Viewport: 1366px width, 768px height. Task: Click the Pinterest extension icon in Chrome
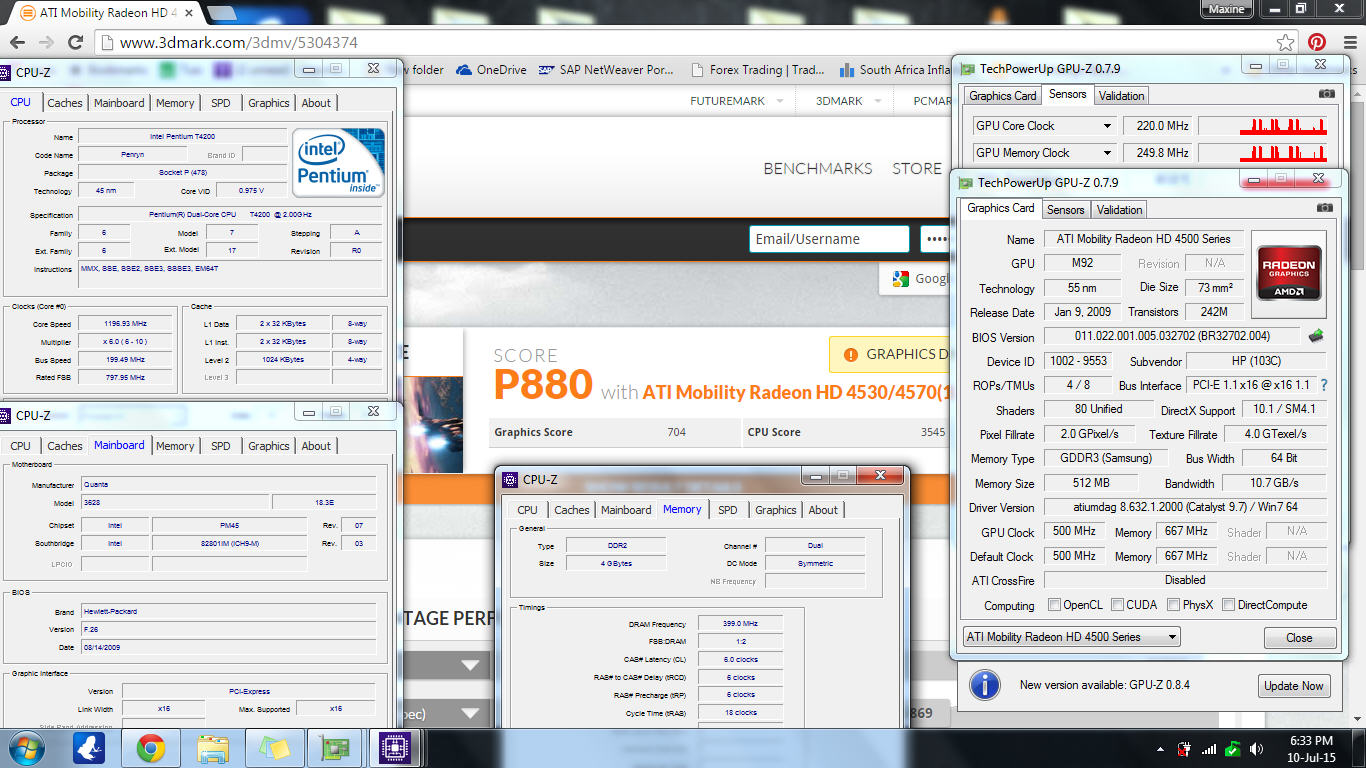click(1317, 42)
